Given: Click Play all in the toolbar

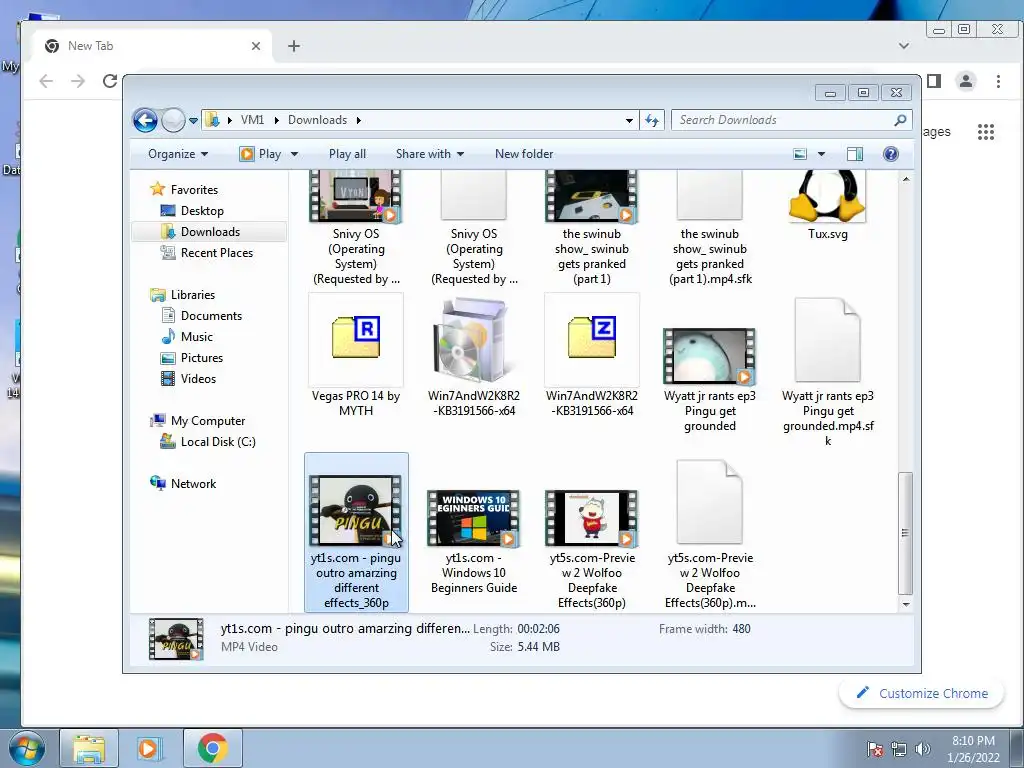Looking at the screenshot, I should [x=347, y=154].
